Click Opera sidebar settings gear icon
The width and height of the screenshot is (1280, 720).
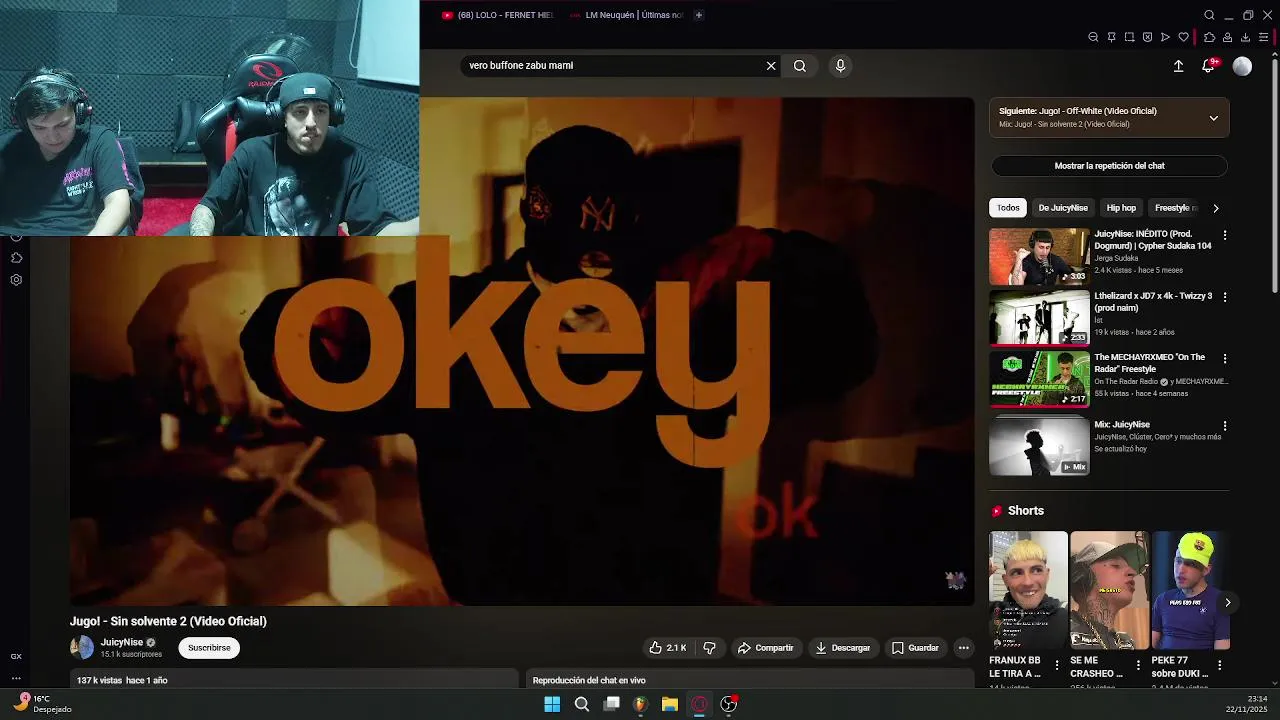(x=16, y=280)
